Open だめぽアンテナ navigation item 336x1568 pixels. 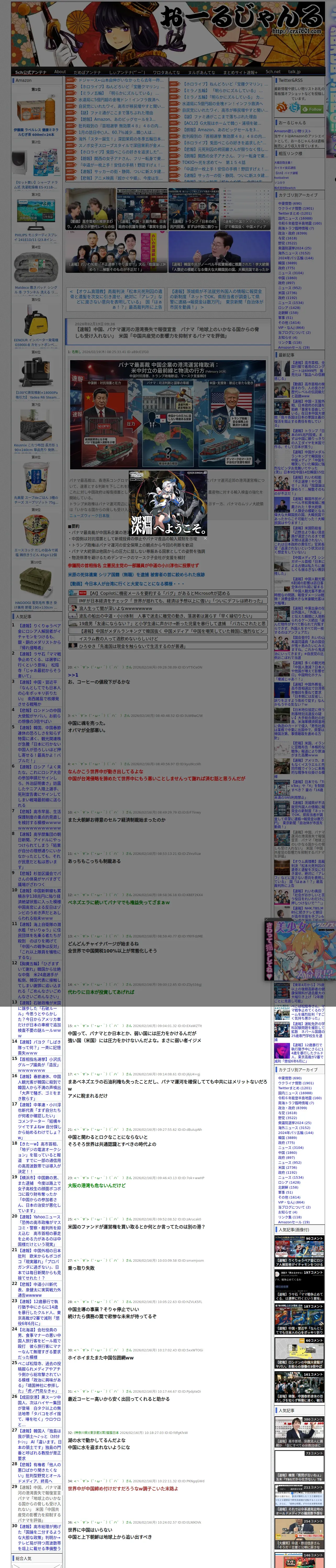click(87, 72)
